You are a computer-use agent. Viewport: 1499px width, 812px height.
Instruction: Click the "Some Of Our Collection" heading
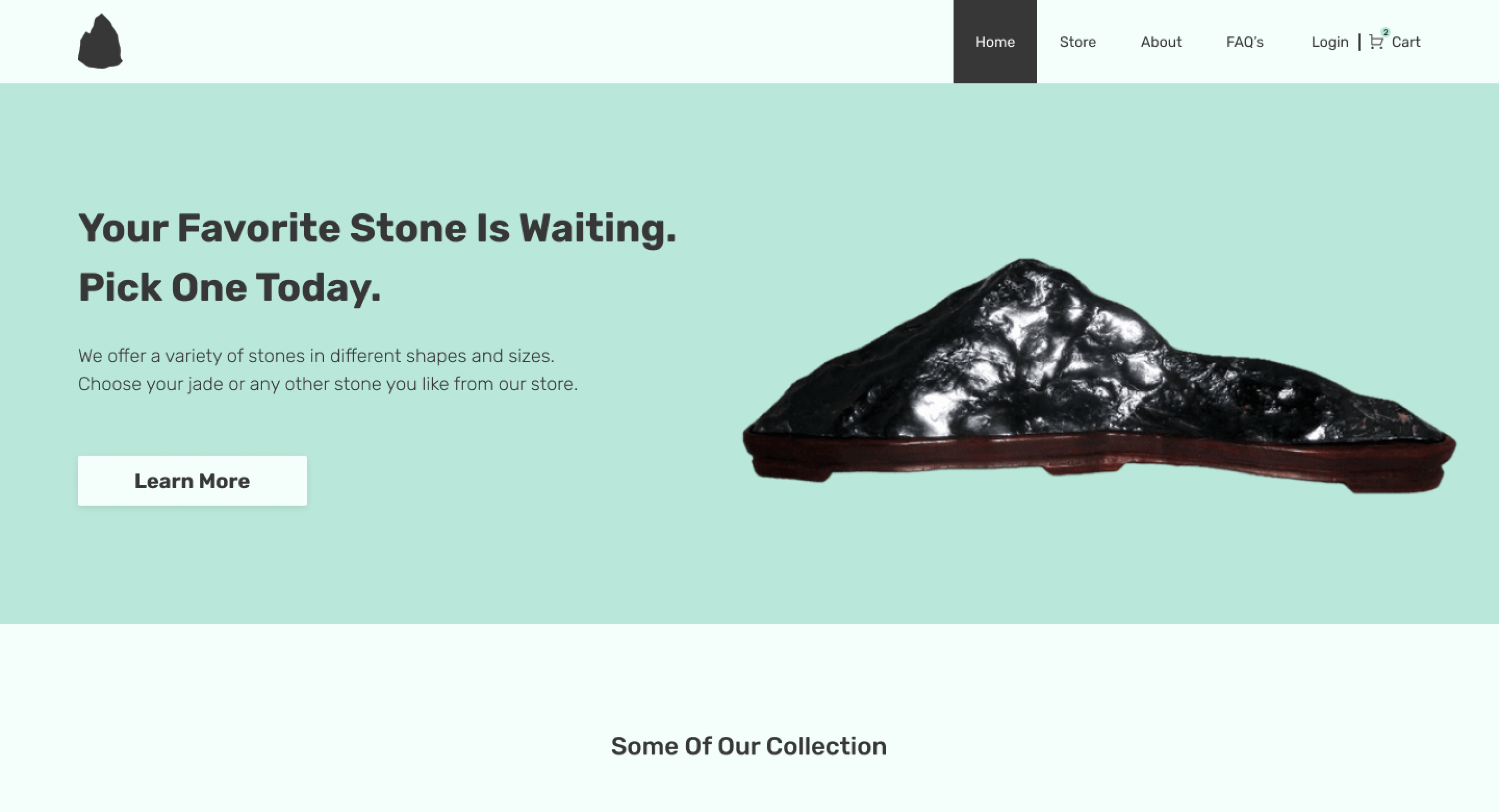click(x=749, y=746)
